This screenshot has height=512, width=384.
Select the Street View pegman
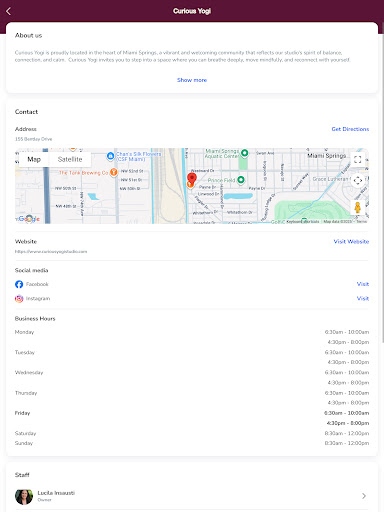pos(357,207)
